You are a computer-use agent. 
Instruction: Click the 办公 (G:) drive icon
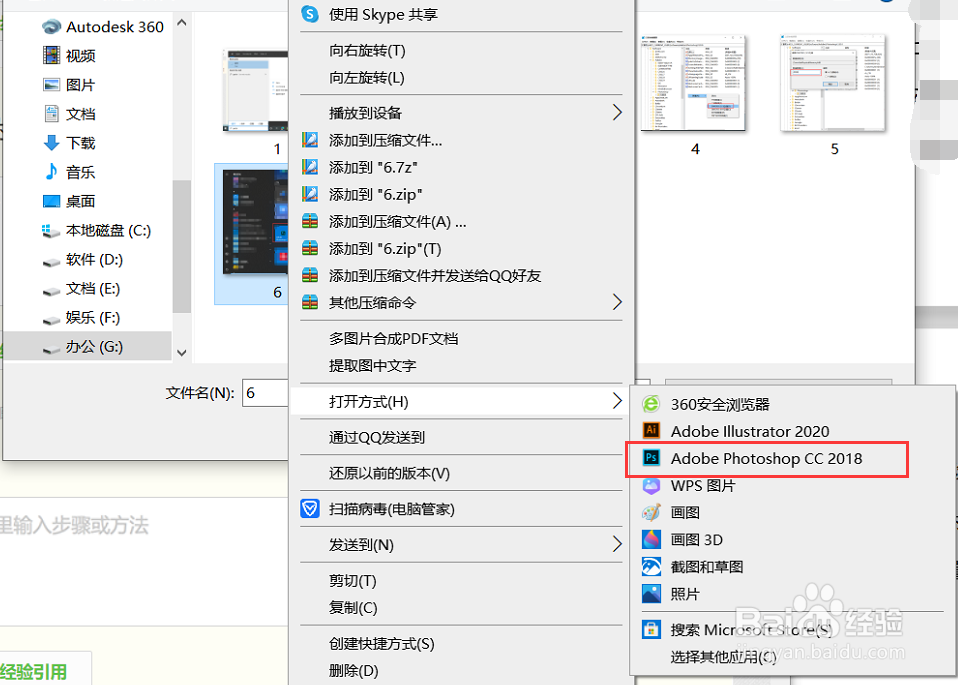click(x=51, y=349)
